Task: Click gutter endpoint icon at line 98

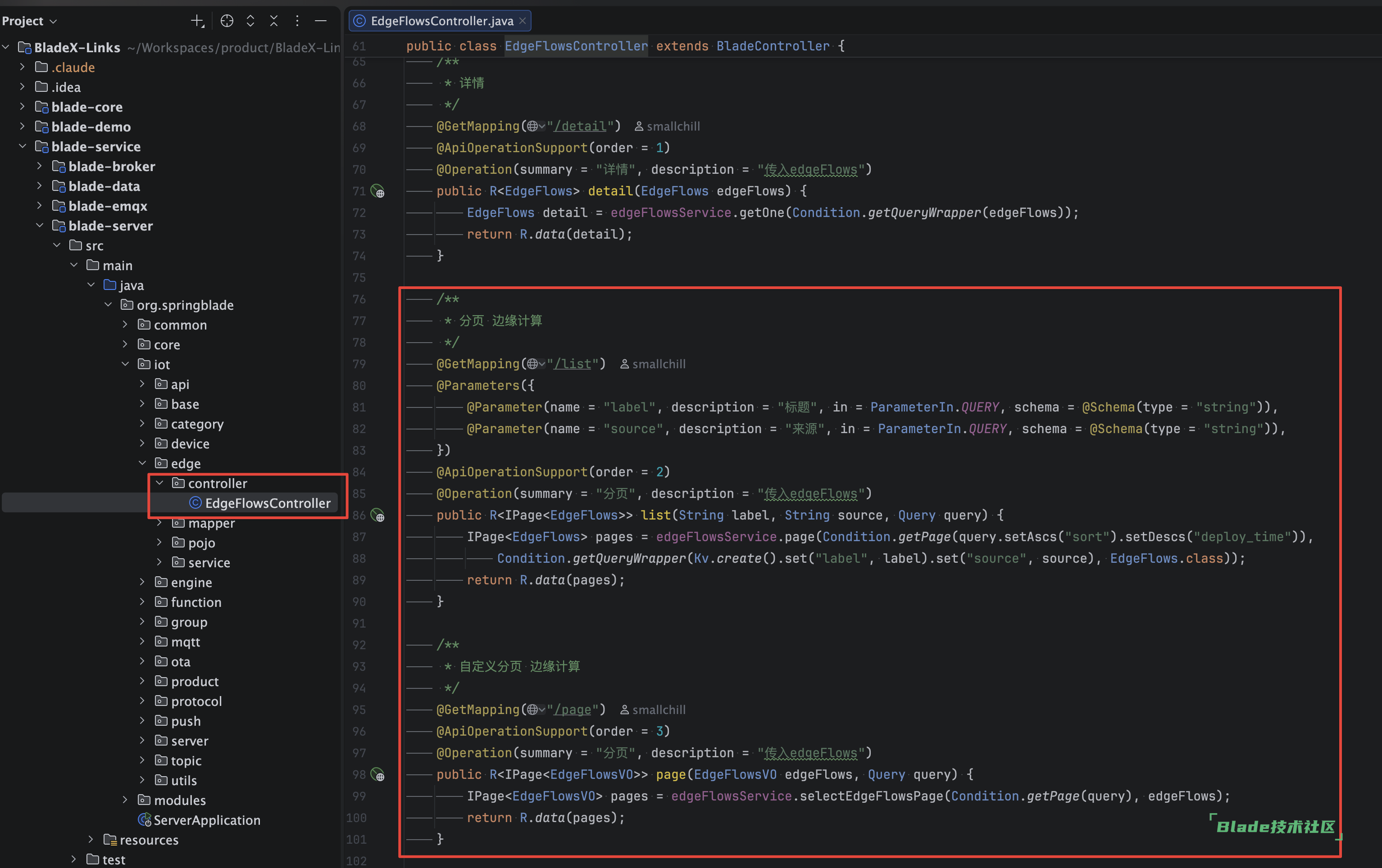Action: coord(377,774)
